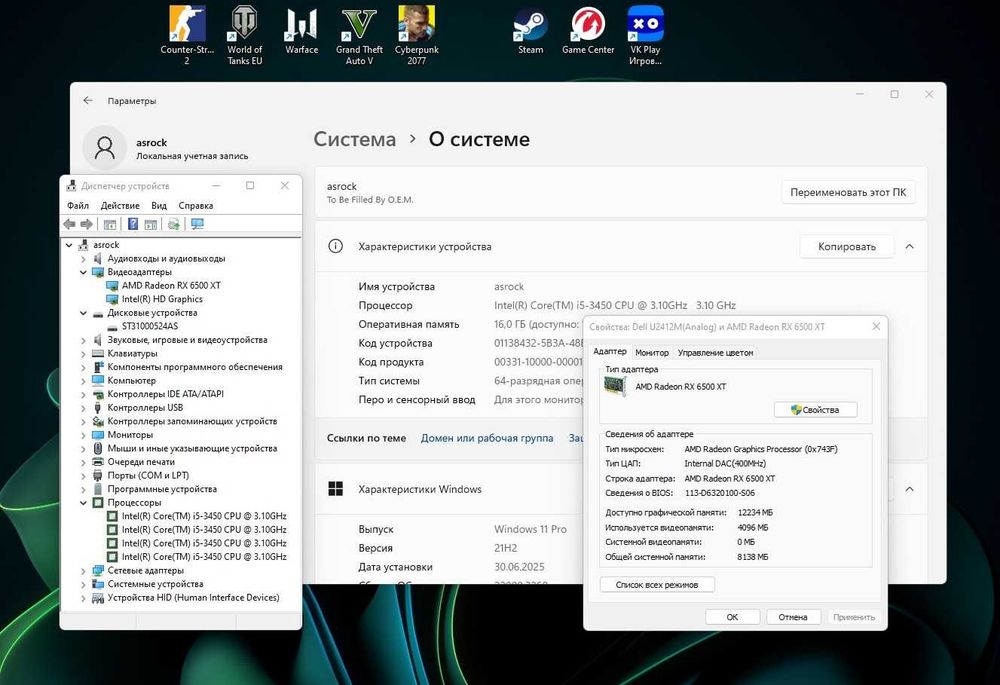Click the back arrow in the Параметры window
The width and height of the screenshot is (1000, 685).
88,101
